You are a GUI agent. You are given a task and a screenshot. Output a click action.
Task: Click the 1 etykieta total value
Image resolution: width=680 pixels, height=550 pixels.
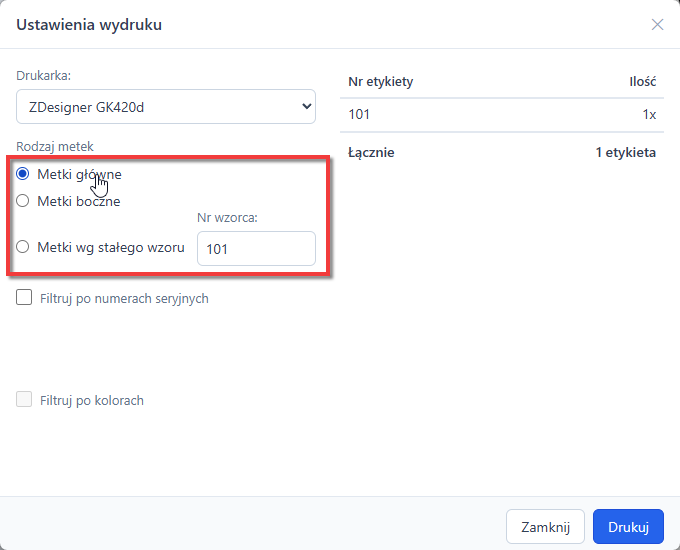tap(625, 153)
